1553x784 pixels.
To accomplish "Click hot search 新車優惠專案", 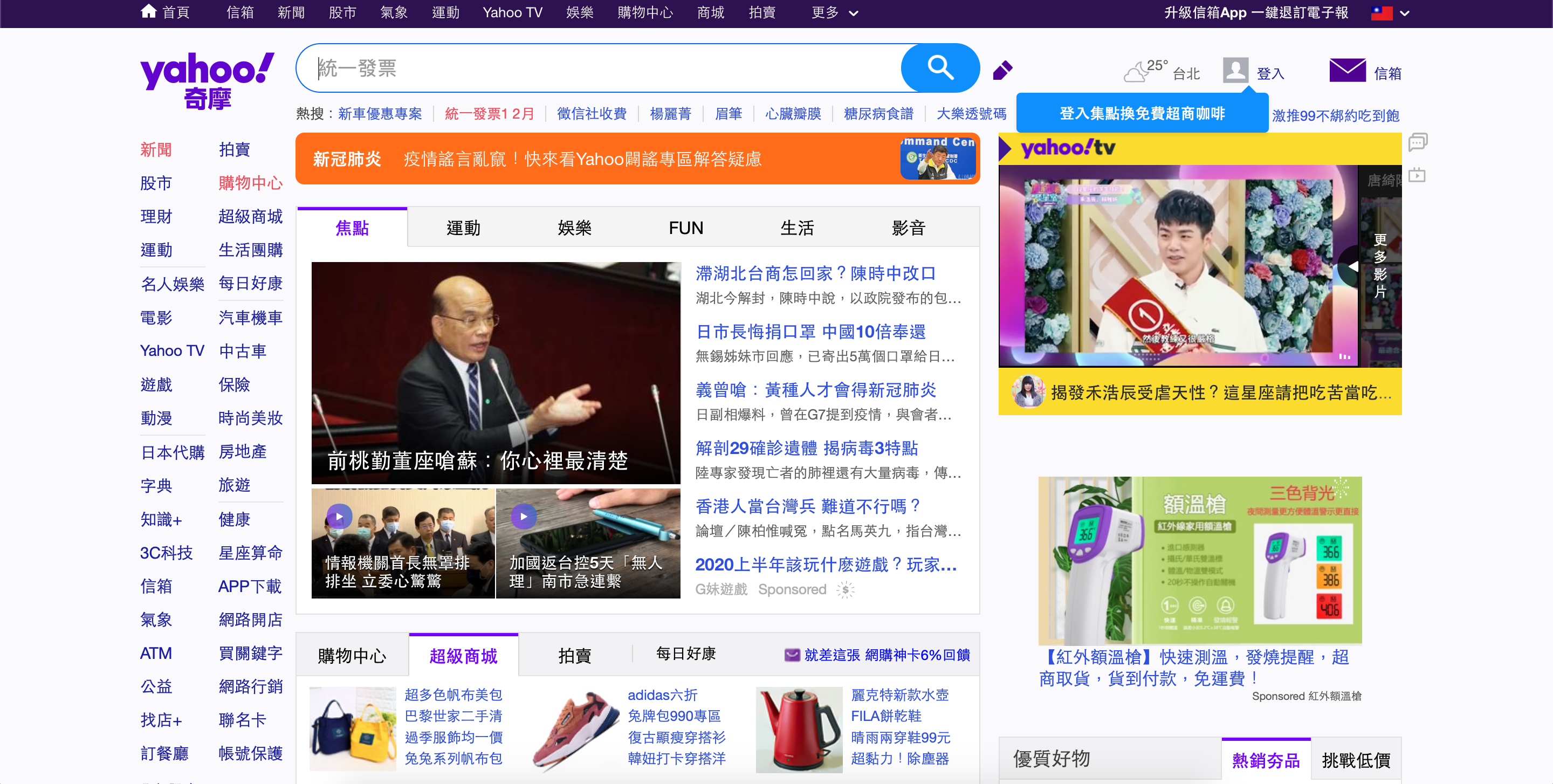I will [x=380, y=113].
